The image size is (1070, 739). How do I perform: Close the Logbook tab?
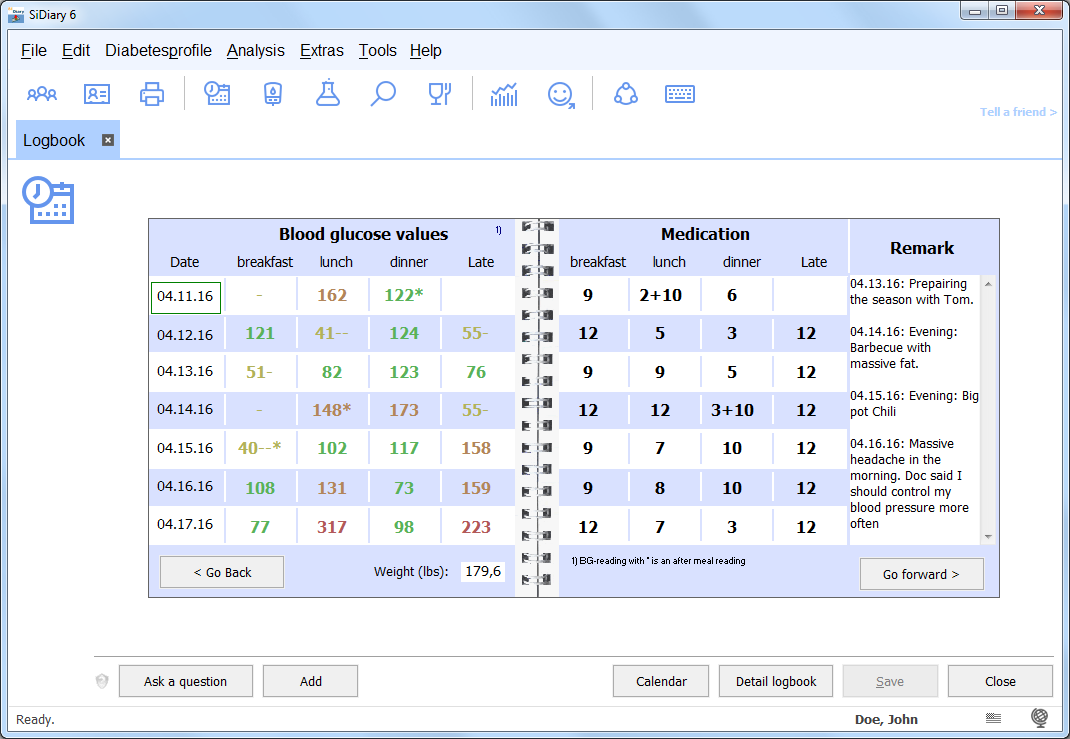point(108,140)
